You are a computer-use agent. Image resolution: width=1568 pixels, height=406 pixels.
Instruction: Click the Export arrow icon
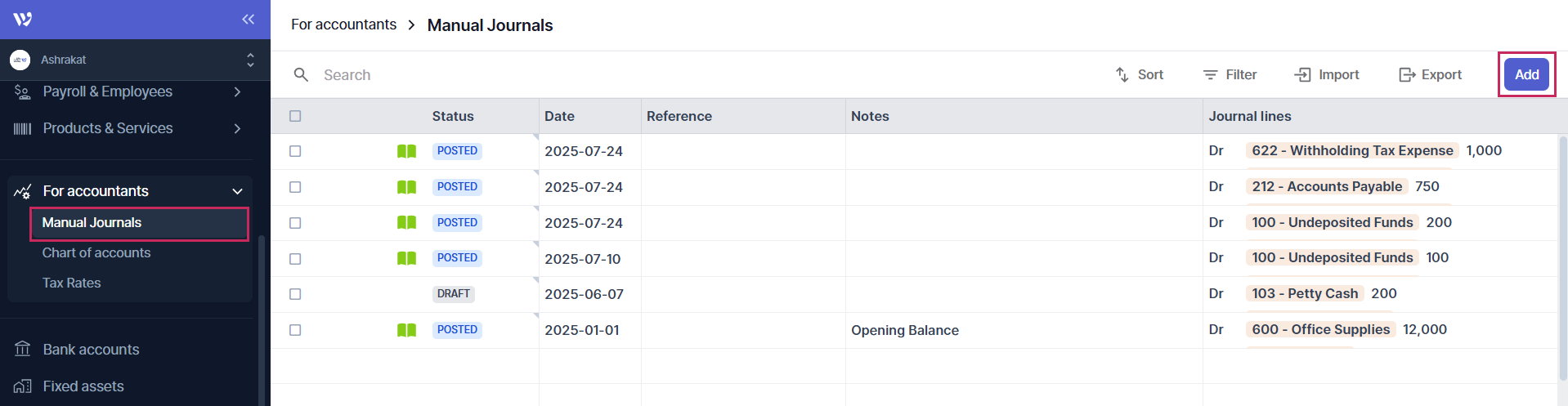pyautogui.click(x=1407, y=75)
